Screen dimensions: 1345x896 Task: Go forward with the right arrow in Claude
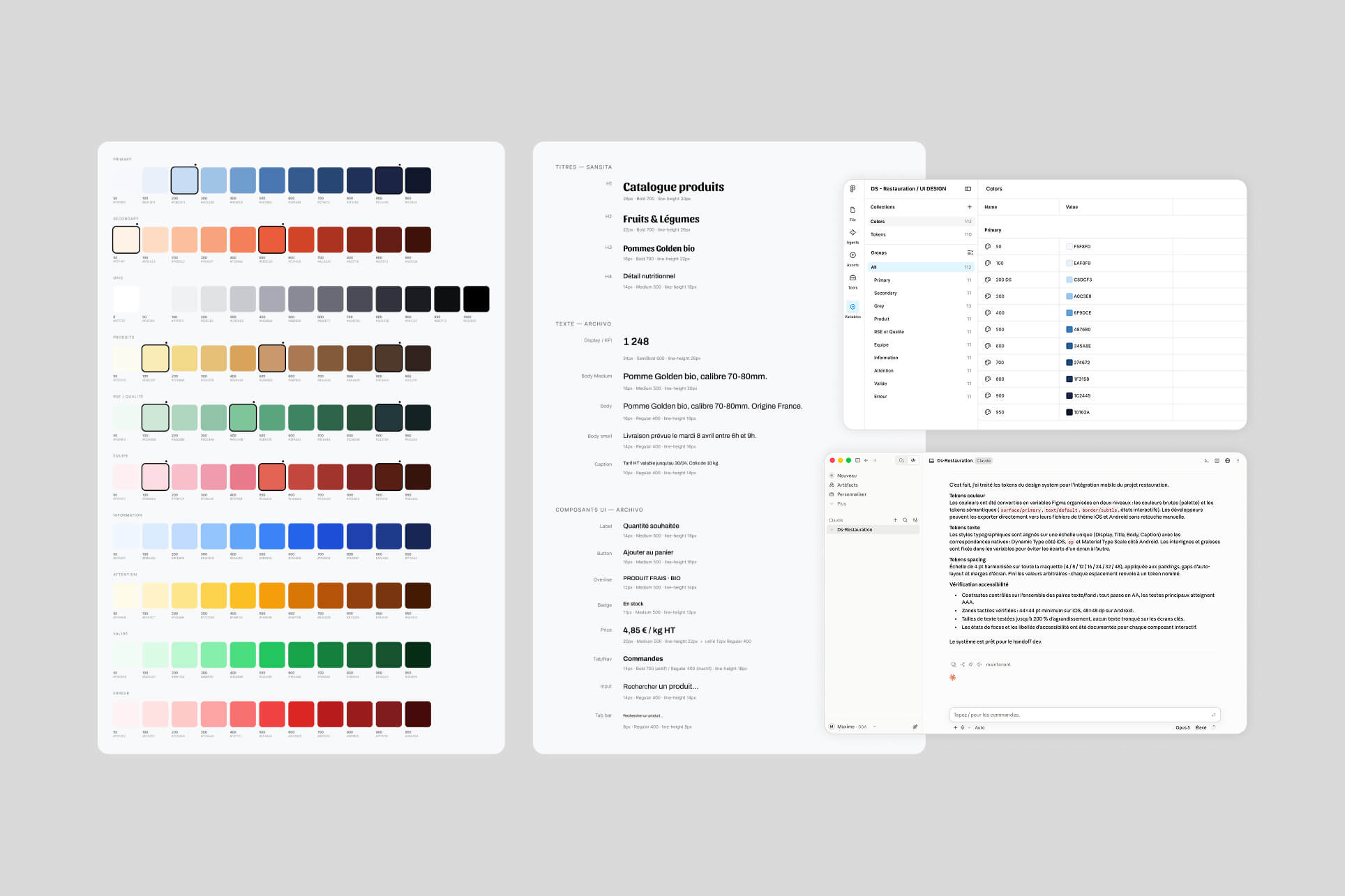pos(875,460)
